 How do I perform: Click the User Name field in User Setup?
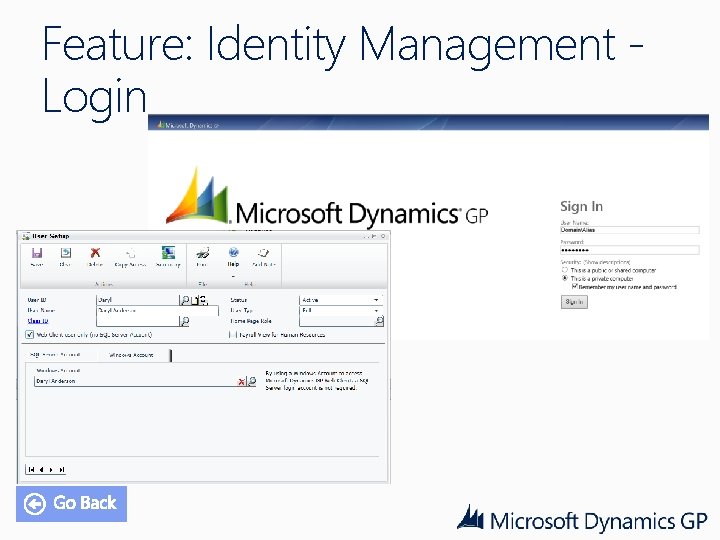tap(158, 310)
